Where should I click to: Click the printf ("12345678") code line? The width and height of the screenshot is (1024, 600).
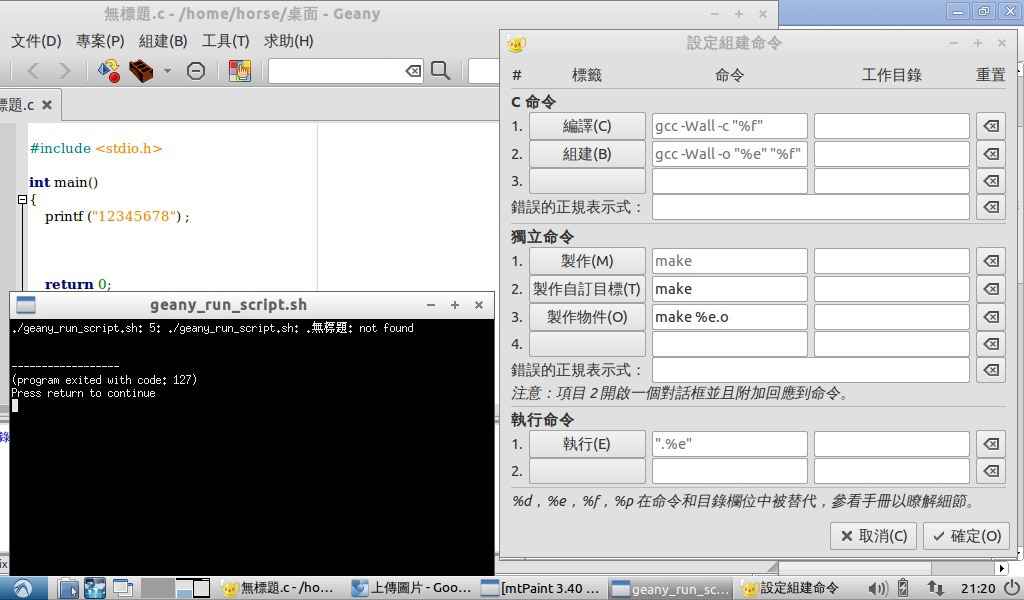(117, 216)
